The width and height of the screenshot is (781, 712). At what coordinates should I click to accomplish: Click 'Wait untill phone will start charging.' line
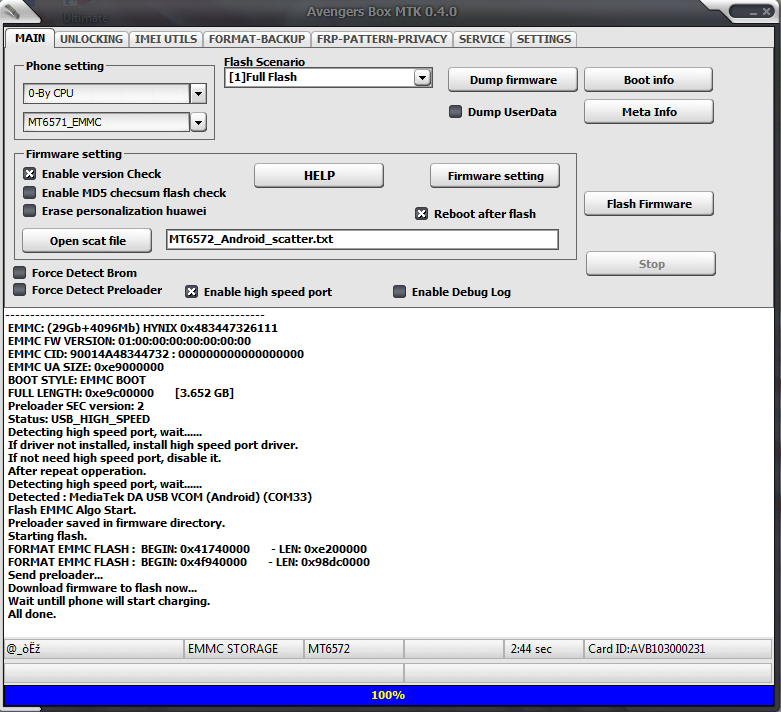109,601
